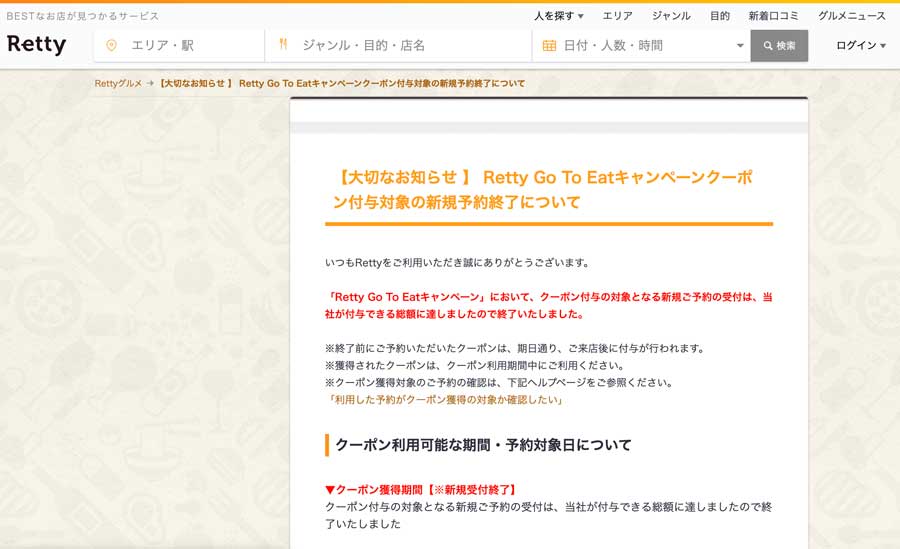This screenshot has height=549, width=900.
Task: Click the red text ▼クーポン獲得期間【※新規受付終了】
Action: pos(422,490)
